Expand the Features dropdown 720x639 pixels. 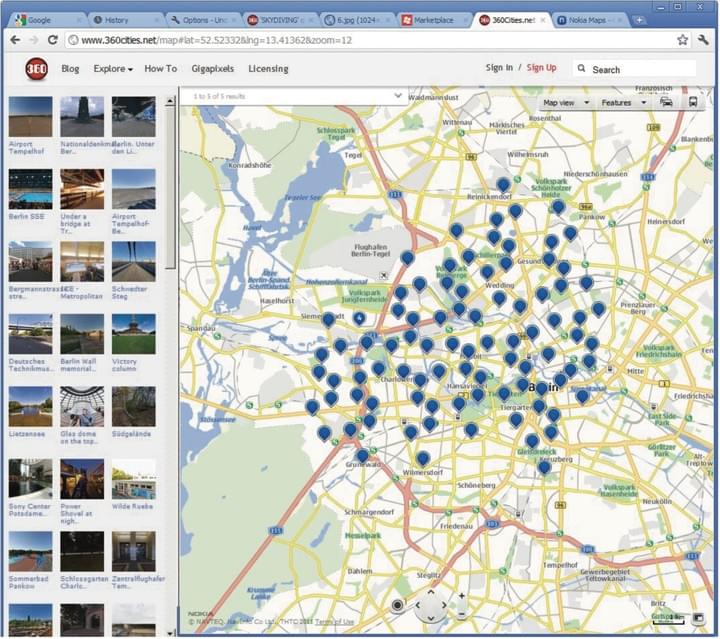(622, 102)
